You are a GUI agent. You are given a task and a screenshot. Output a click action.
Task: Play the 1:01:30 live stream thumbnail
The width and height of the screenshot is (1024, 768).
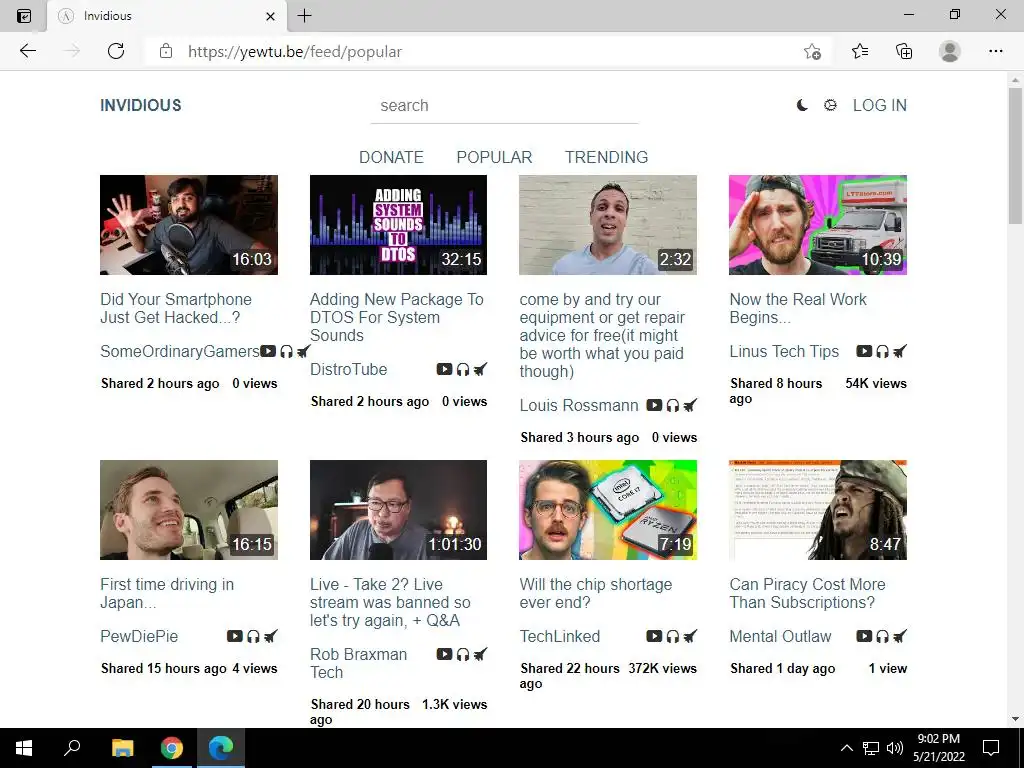click(398, 509)
